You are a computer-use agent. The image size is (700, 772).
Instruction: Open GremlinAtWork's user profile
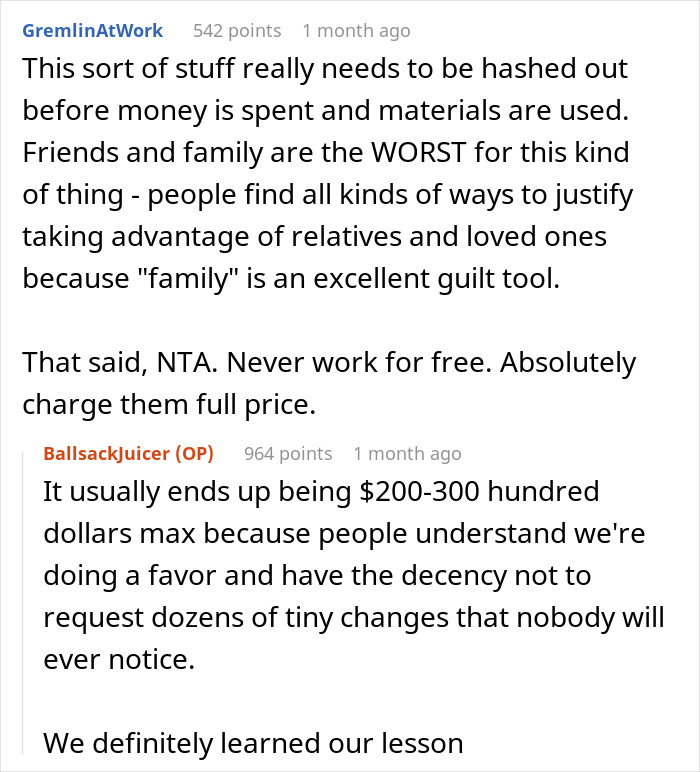[x=93, y=31]
